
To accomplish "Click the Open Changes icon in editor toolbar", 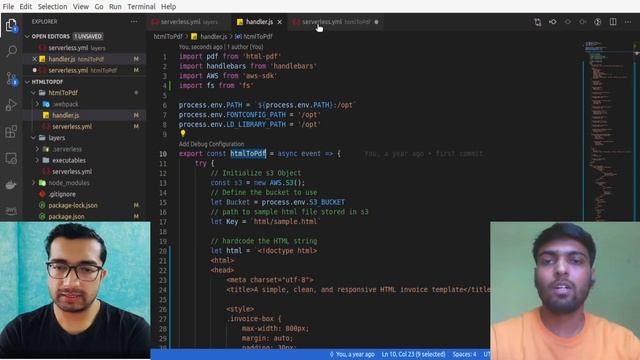I will coord(538,22).
